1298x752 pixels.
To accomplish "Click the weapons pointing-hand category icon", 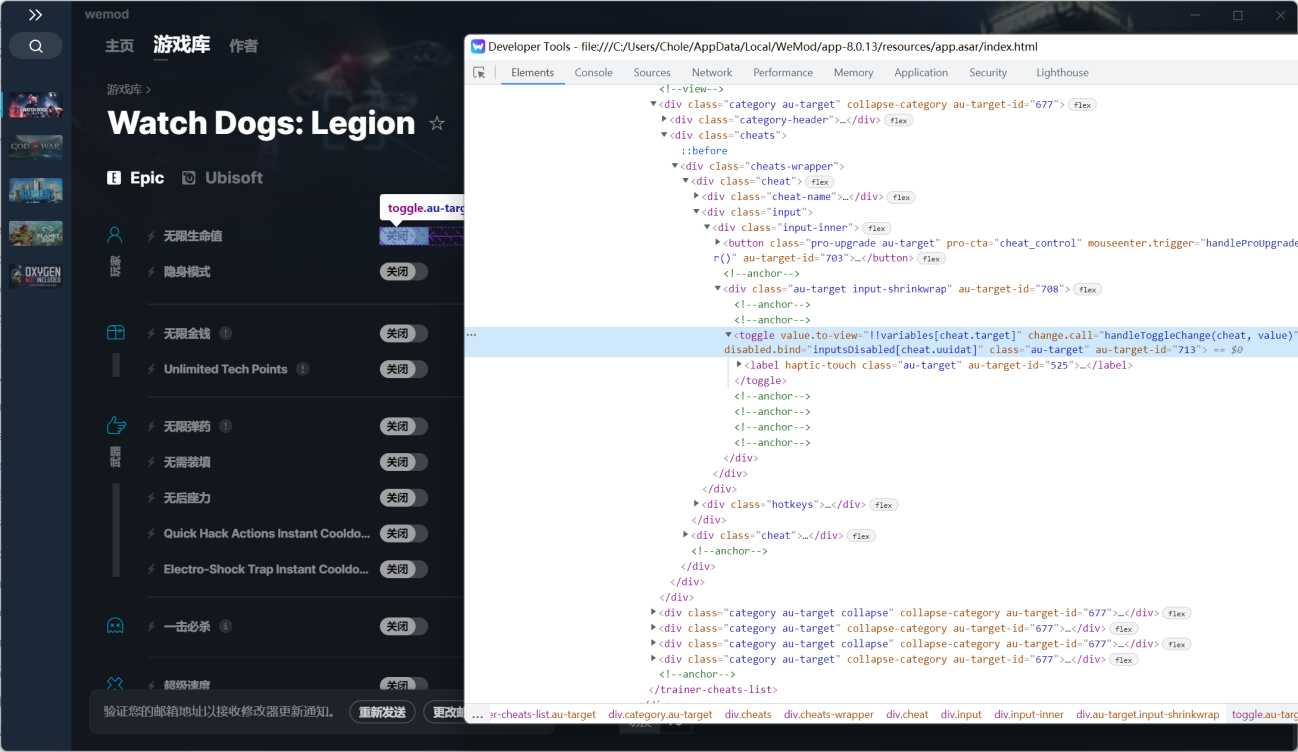I will click(116, 426).
